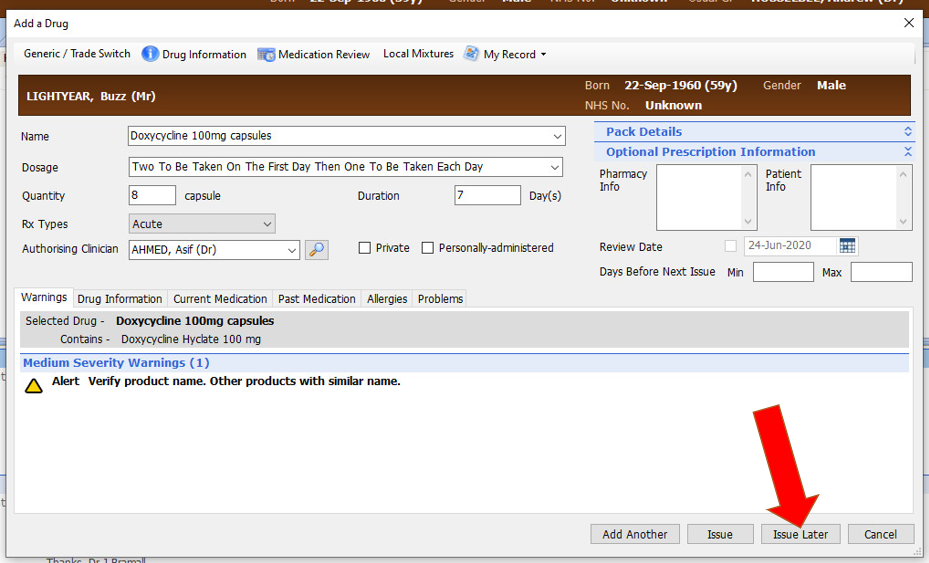The image size is (929, 563).
Task: Enable the Personally-administered checkbox
Action: coord(428,248)
